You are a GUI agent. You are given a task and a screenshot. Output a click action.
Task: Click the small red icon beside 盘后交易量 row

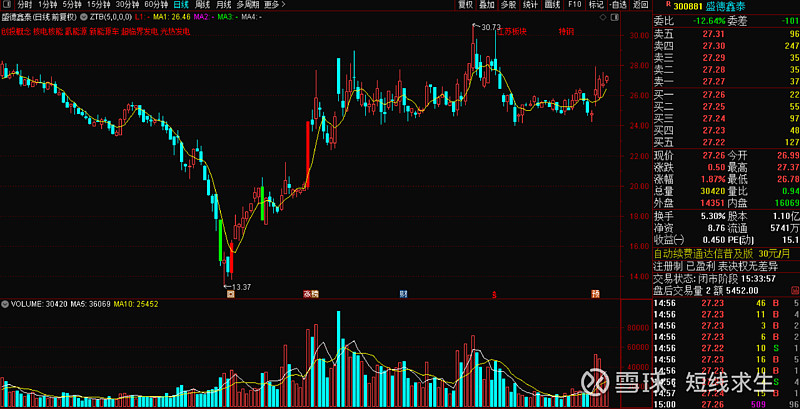point(797,290)
